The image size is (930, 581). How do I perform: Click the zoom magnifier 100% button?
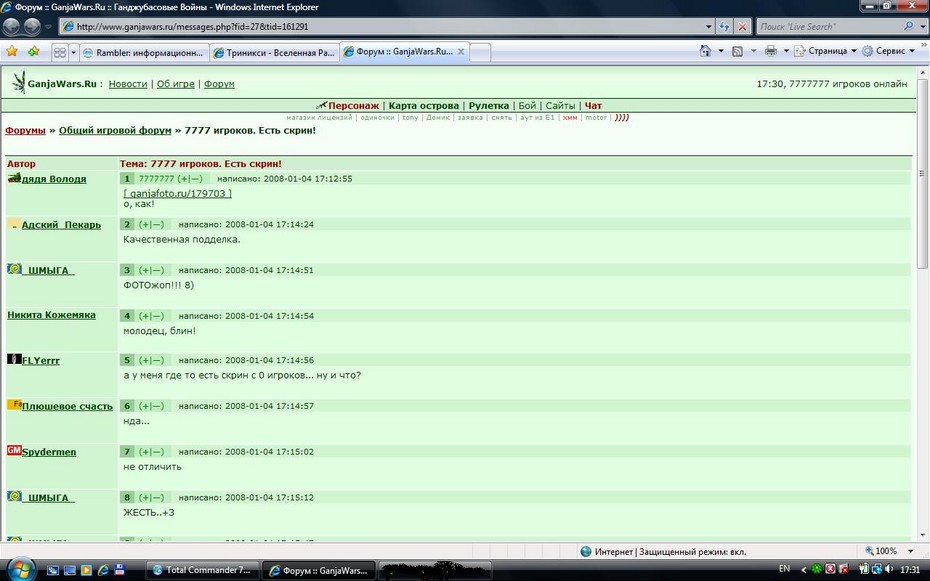[881, 551]
